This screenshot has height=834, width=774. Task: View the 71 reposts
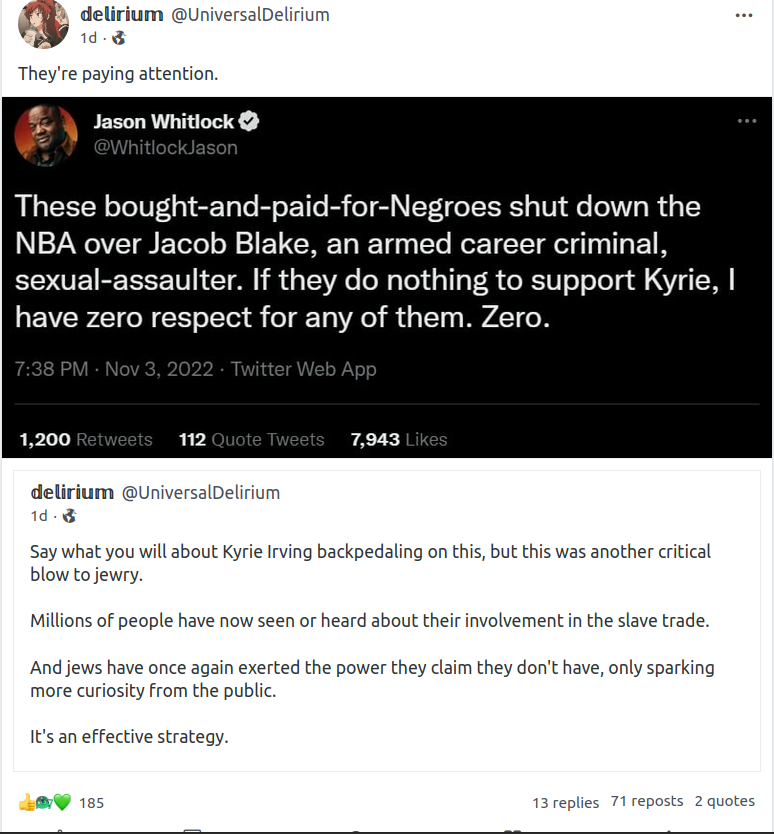click(646, 801)
